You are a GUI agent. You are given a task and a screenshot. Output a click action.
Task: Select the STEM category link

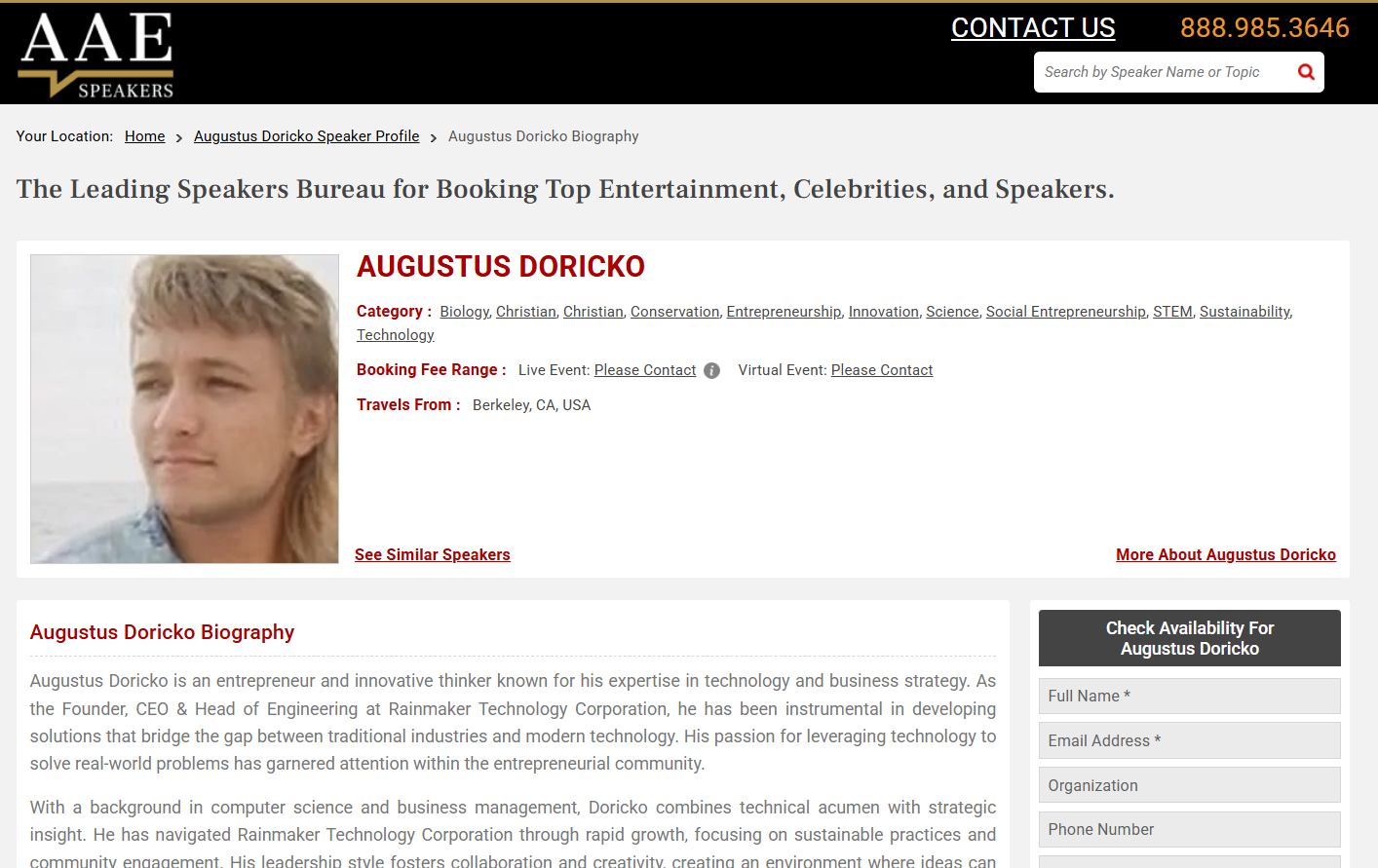[1172, 312]
